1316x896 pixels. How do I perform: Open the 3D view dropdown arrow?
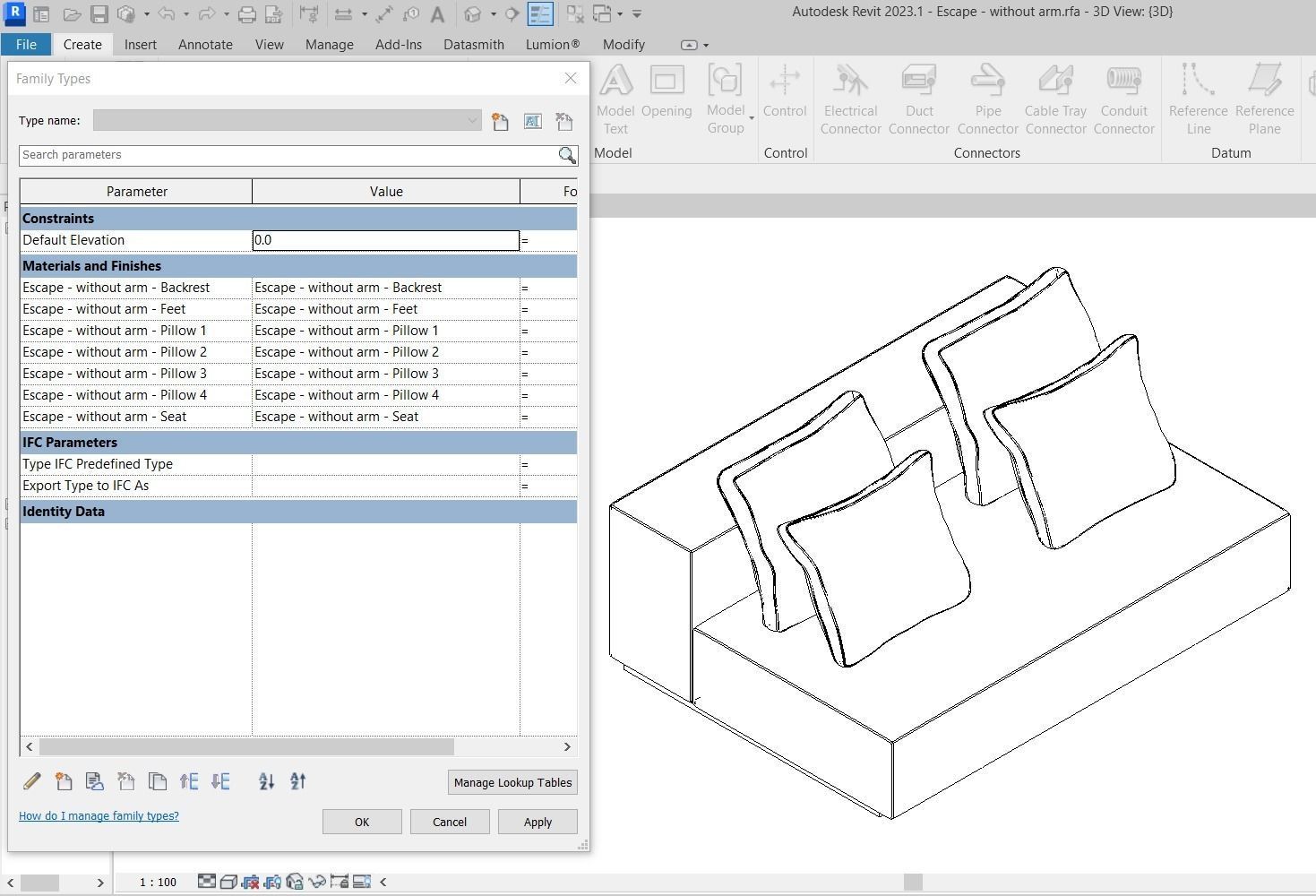[x=494, y=14]
